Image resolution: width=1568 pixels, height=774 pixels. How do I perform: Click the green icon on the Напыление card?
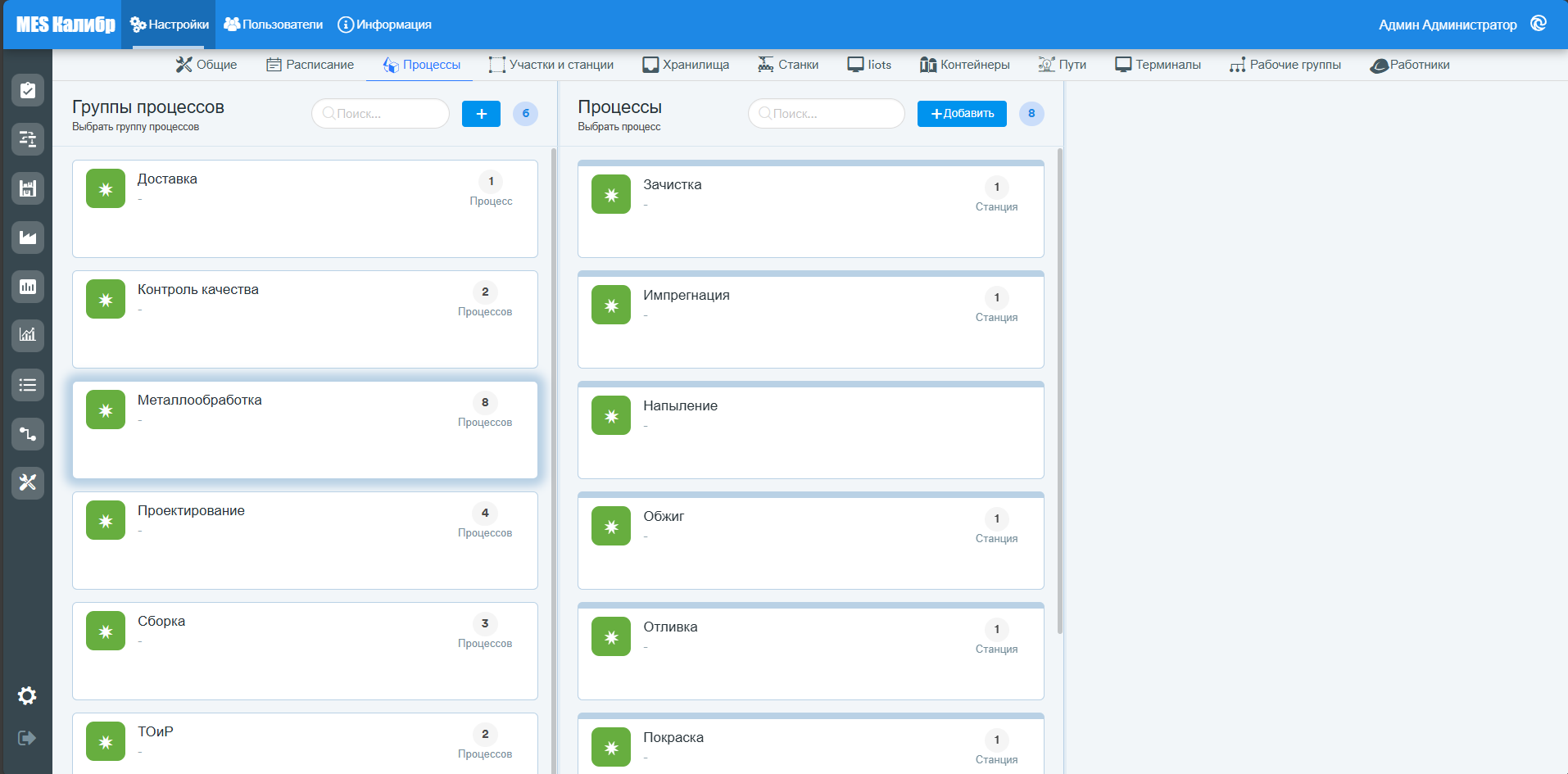click(611, 415)
